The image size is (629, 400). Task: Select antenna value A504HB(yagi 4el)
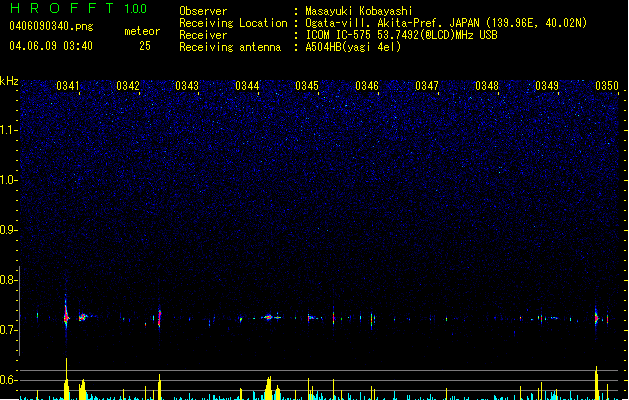353,47
